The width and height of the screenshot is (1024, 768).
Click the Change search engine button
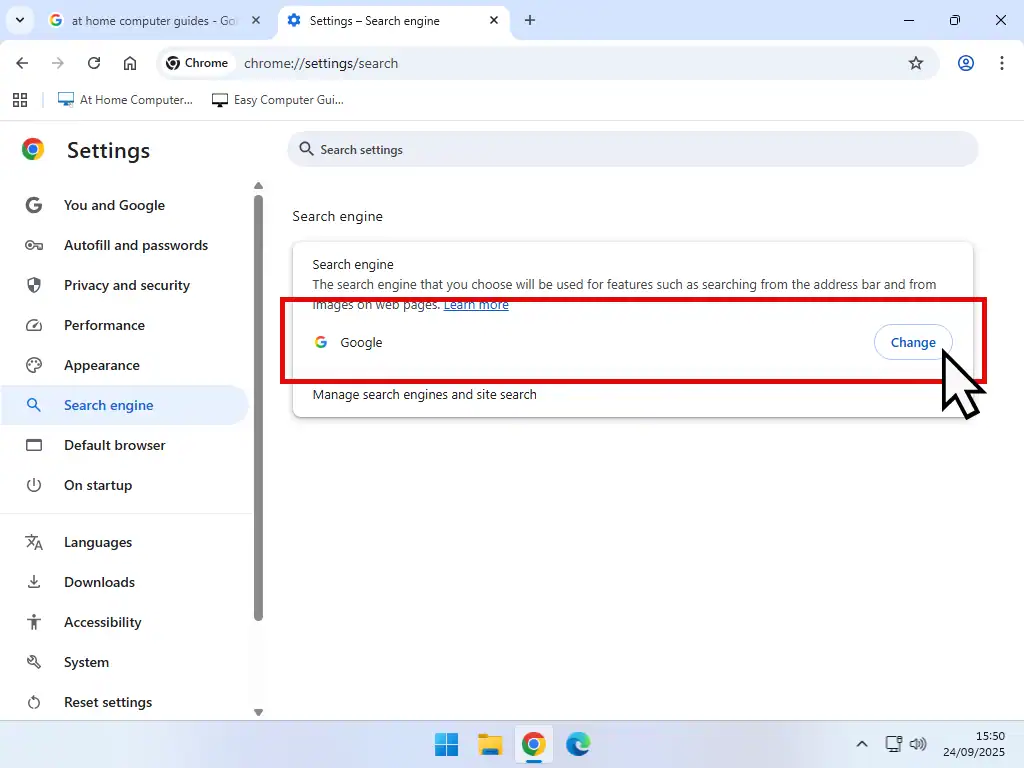pos(912,342)
